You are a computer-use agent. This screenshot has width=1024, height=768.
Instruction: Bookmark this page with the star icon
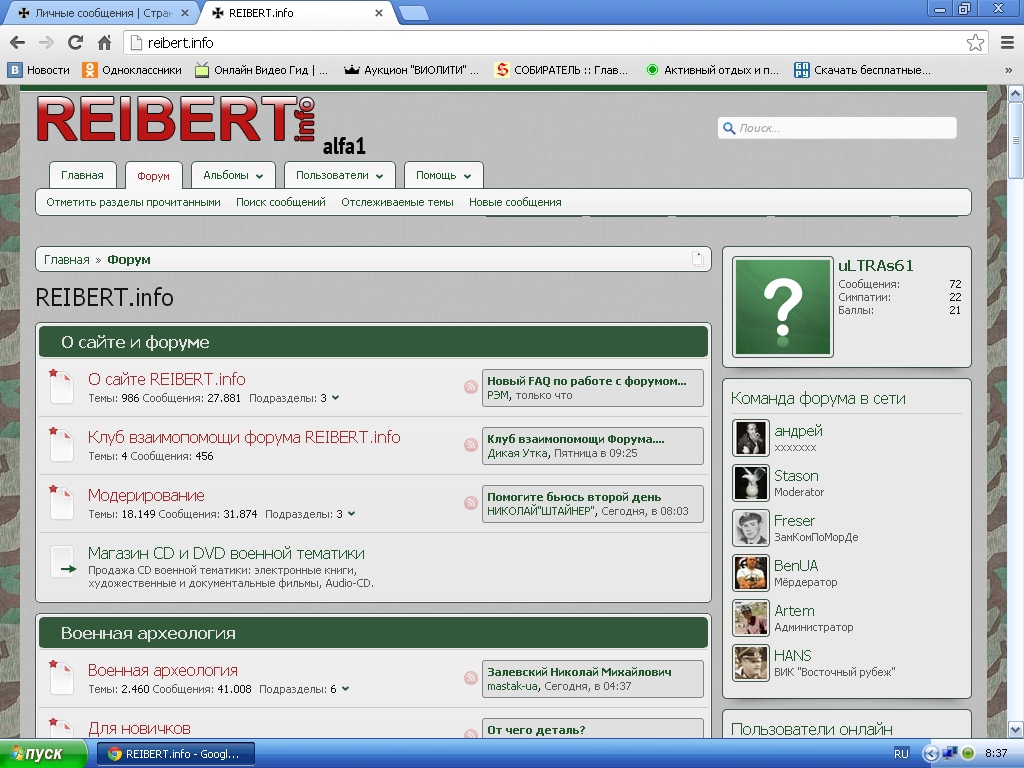click(975, 42)
